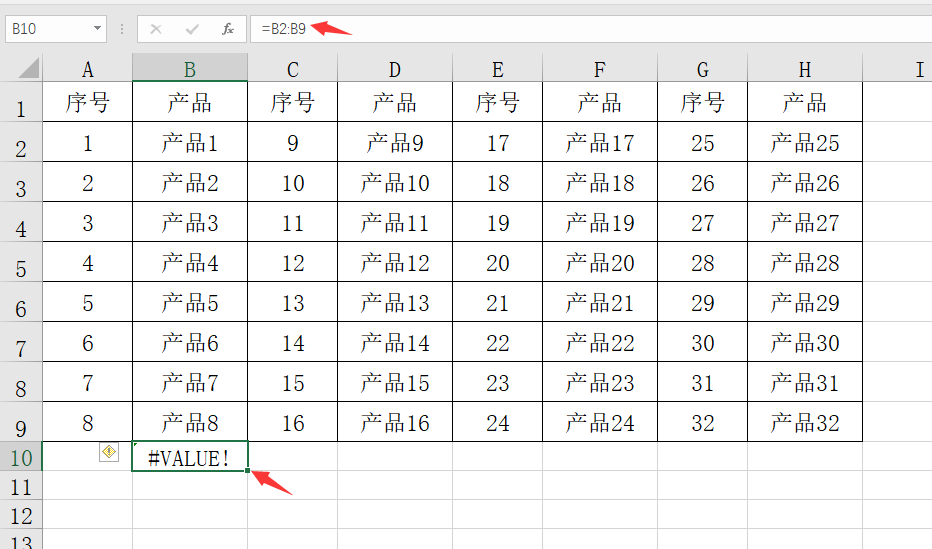Select column A header

tap(87, 68)
